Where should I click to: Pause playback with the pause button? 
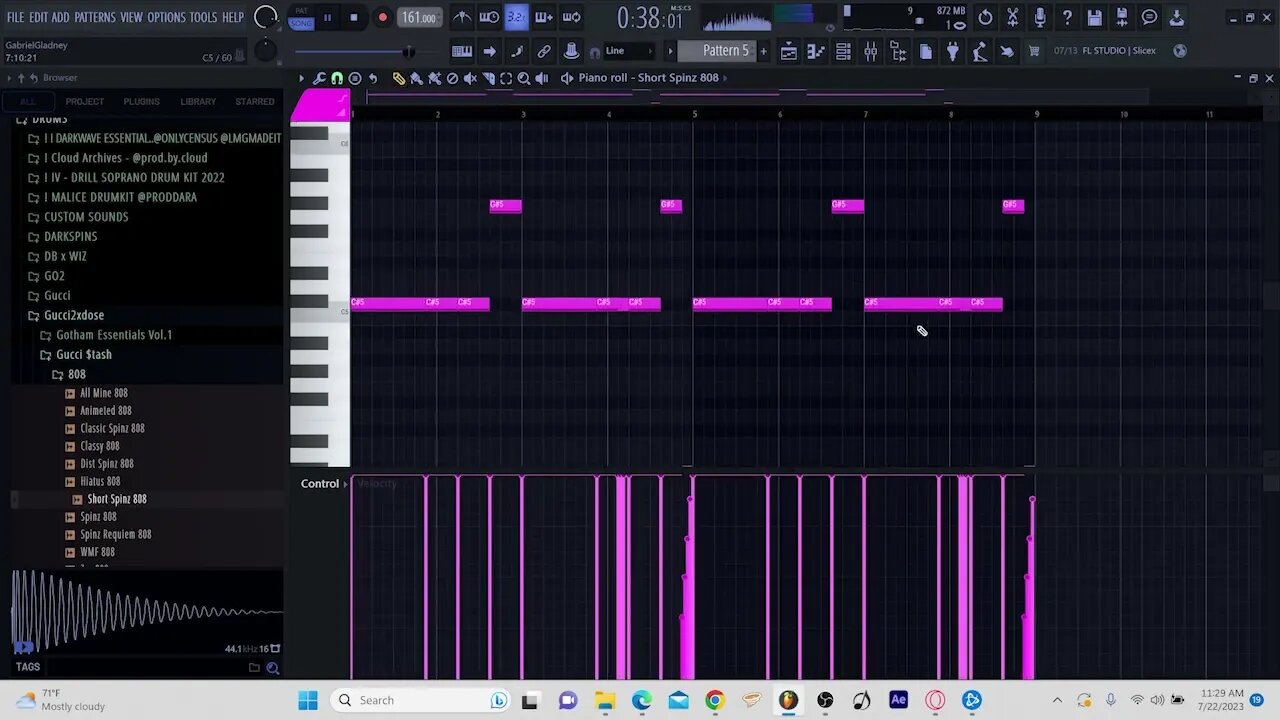[327, 17]
